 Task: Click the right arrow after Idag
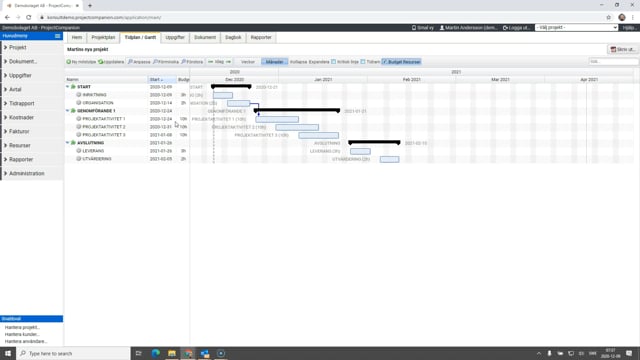click(x=229, y=62)
